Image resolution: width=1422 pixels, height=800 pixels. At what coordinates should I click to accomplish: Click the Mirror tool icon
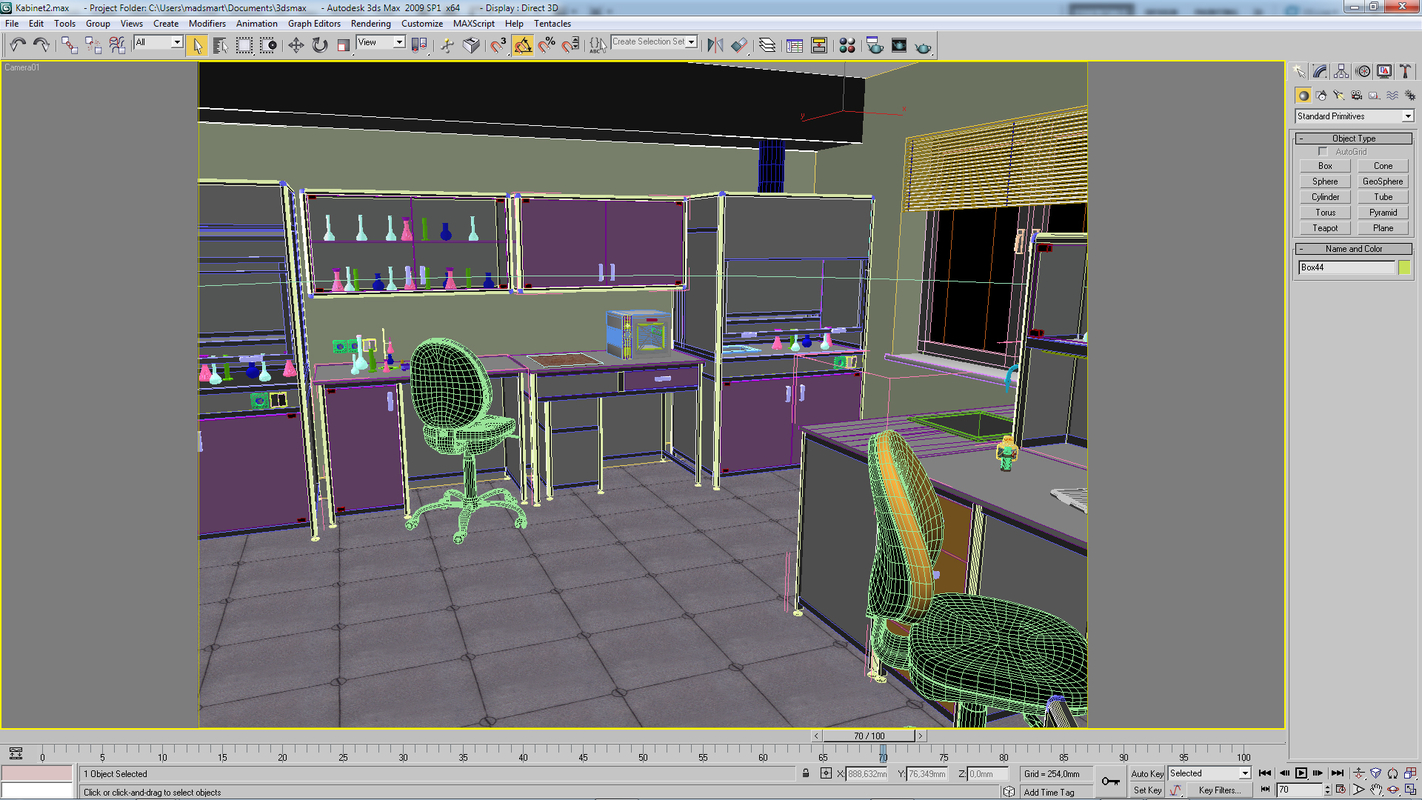(712, 45)
